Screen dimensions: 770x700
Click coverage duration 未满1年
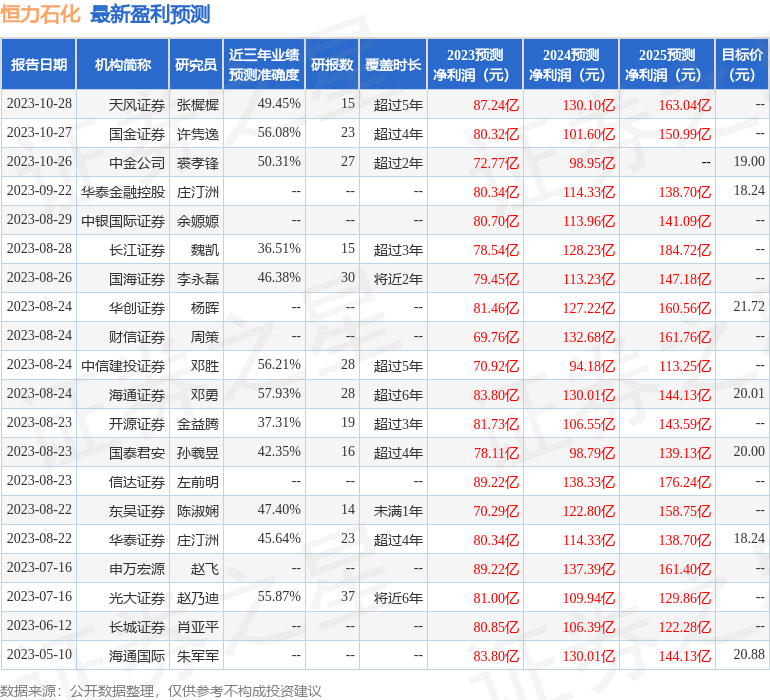point(398,510)
